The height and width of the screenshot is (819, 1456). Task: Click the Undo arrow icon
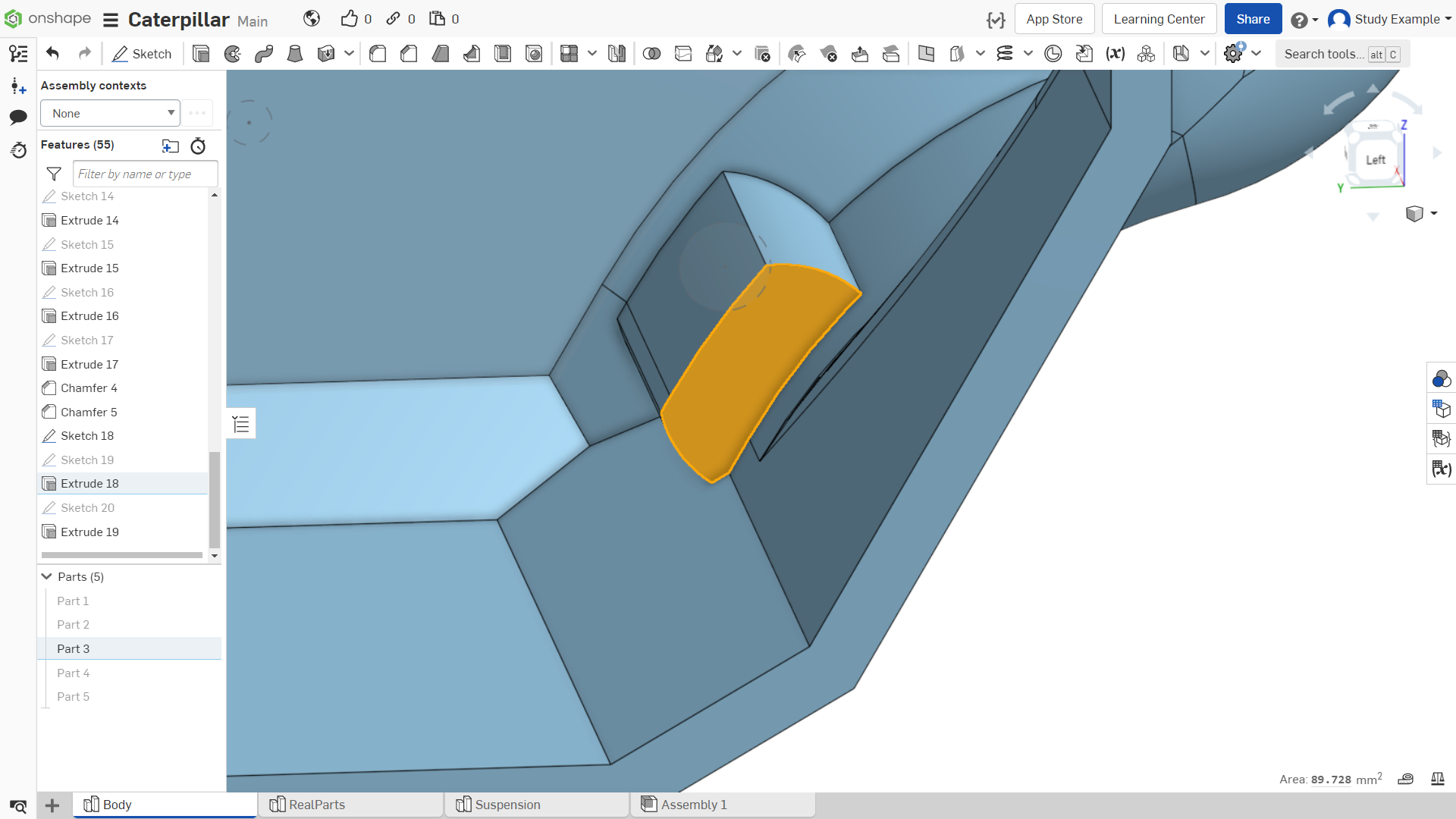point(52,53)
